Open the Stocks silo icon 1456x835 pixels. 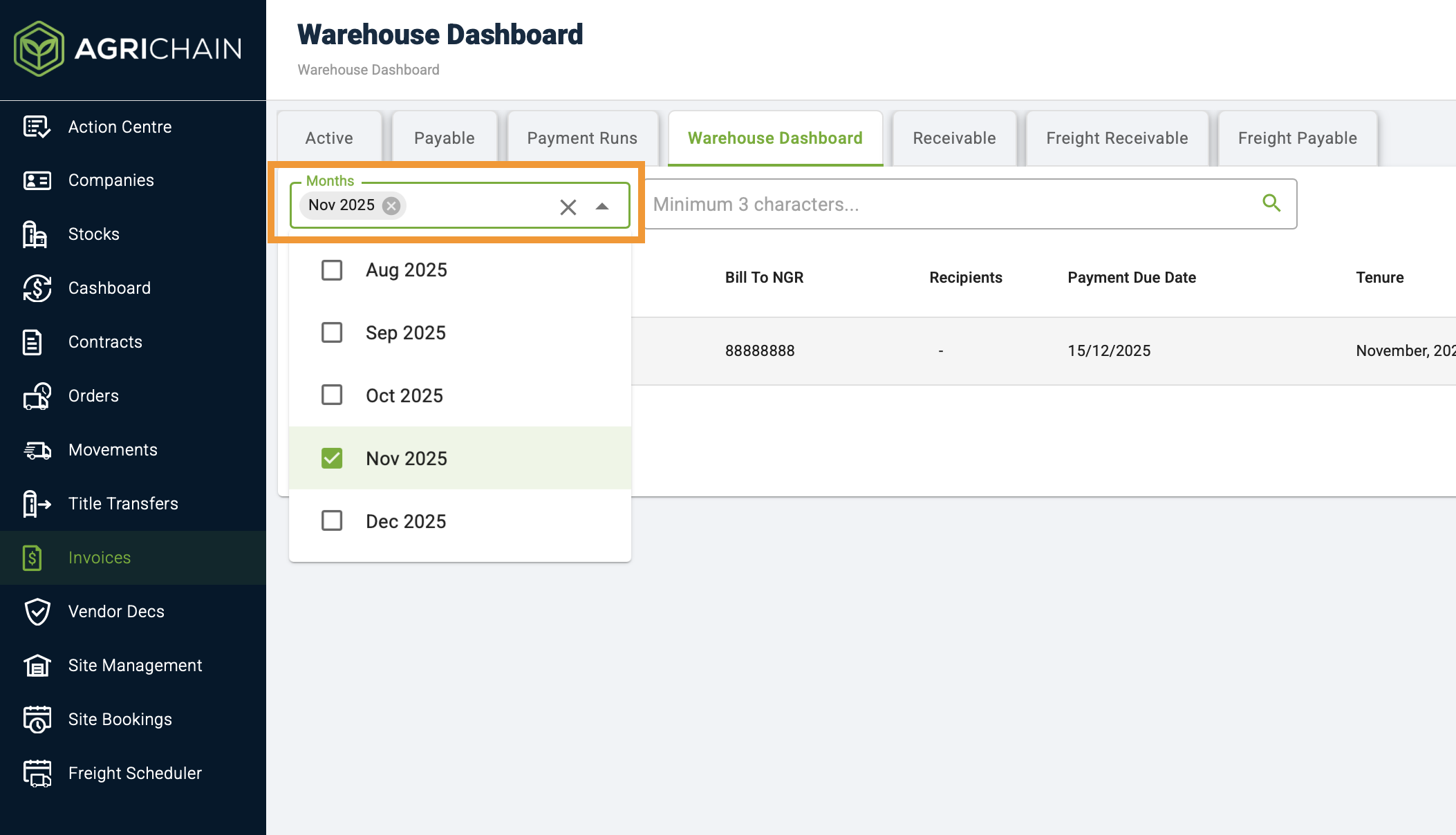tap(35, 234)
